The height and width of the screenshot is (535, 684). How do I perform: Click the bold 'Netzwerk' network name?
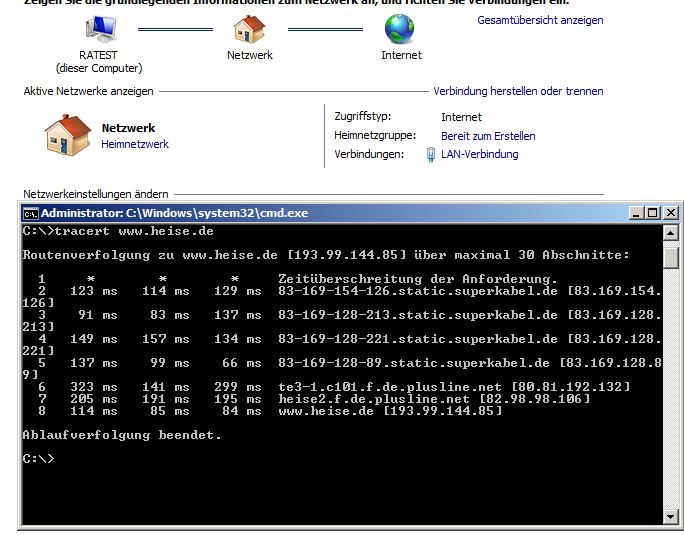pyautogui.click(x=128, y=128)
